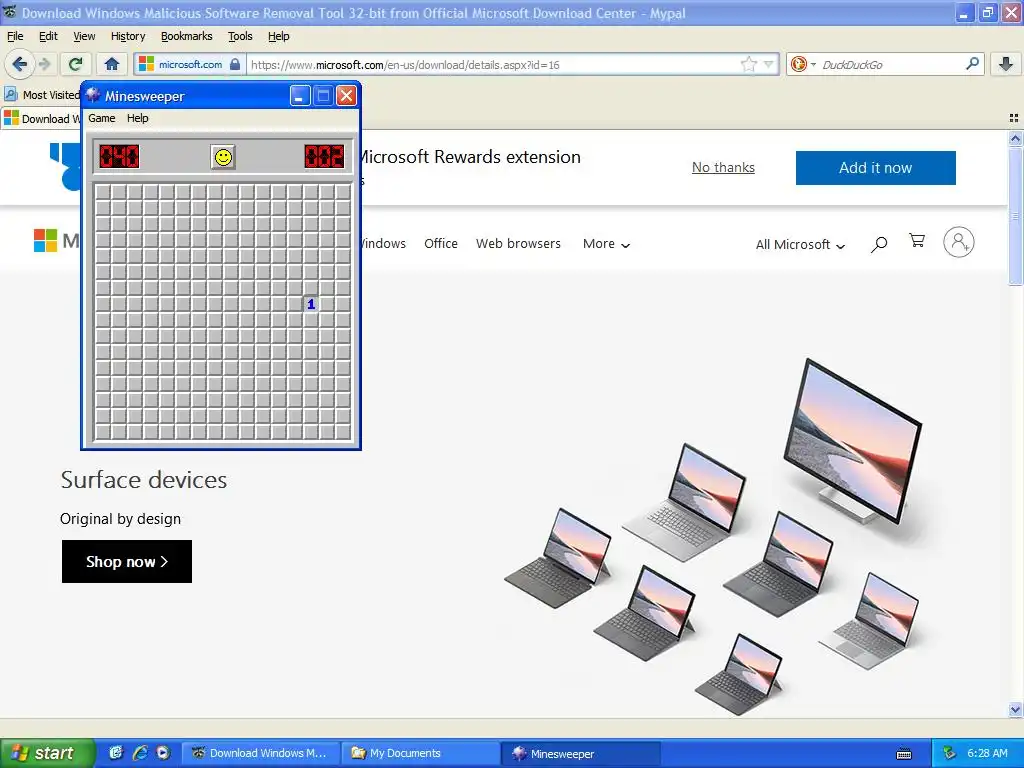Viewport: 1024px width, 768px height.
Task: Click the microsoft.com site identity label
Action: [x=190, y=64]
